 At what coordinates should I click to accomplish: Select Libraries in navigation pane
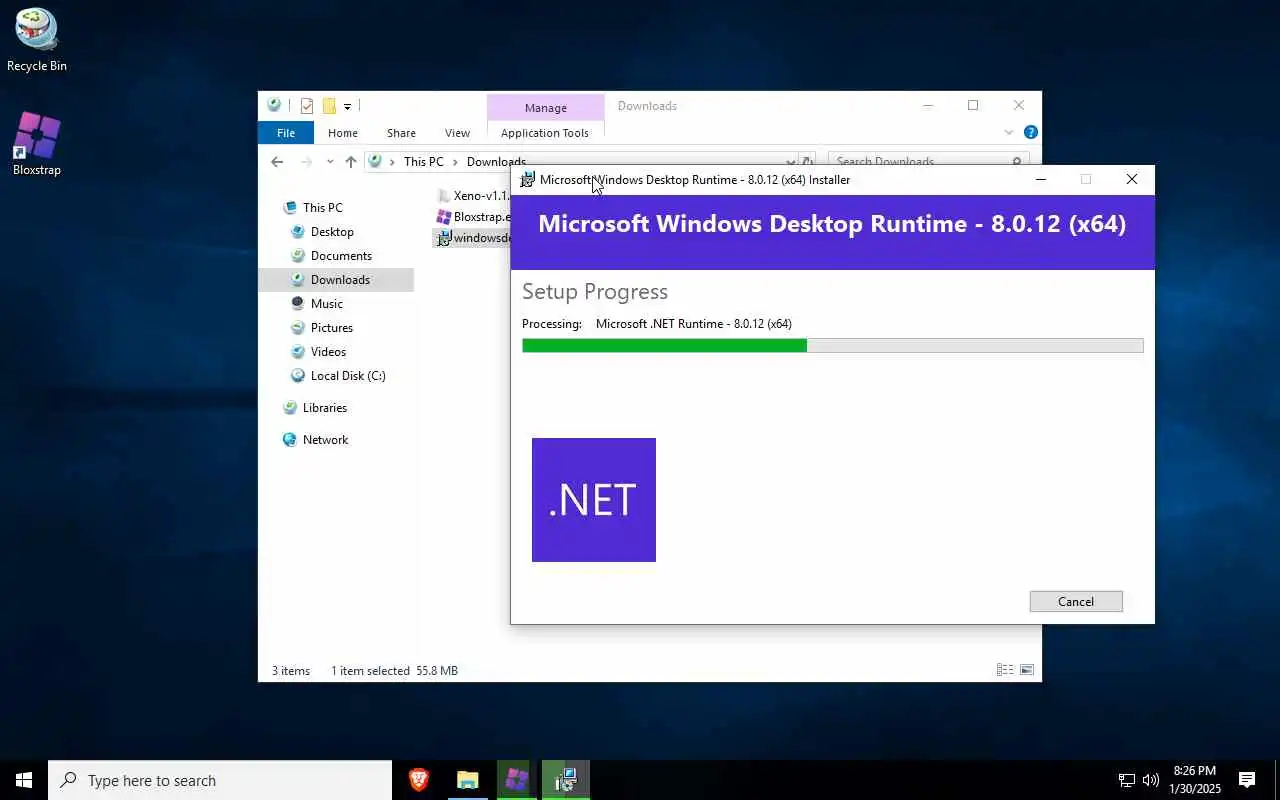[x=325, y=408]
